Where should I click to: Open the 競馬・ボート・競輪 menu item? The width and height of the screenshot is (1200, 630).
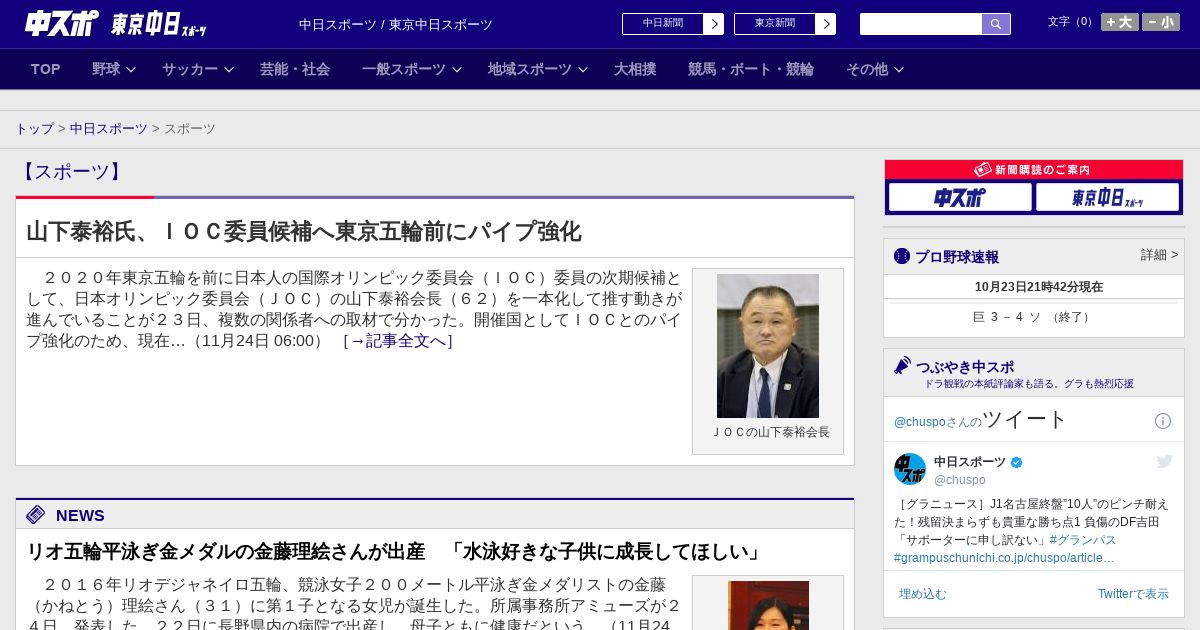coord(751,69)
